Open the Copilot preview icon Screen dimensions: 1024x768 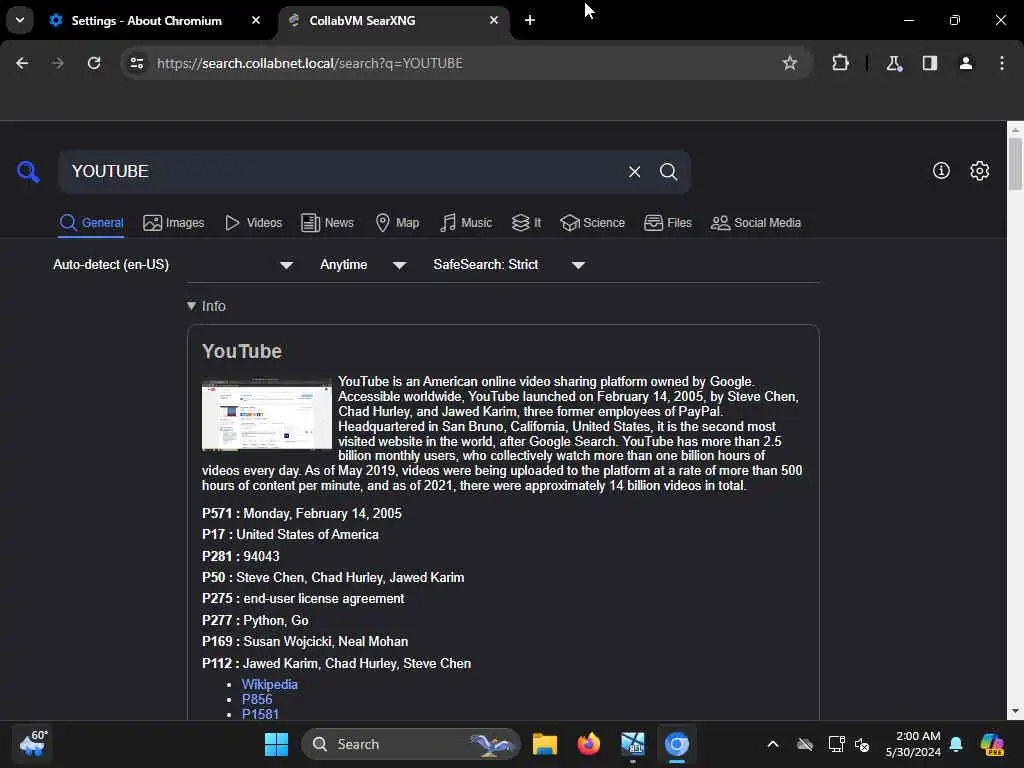point(992,744)
